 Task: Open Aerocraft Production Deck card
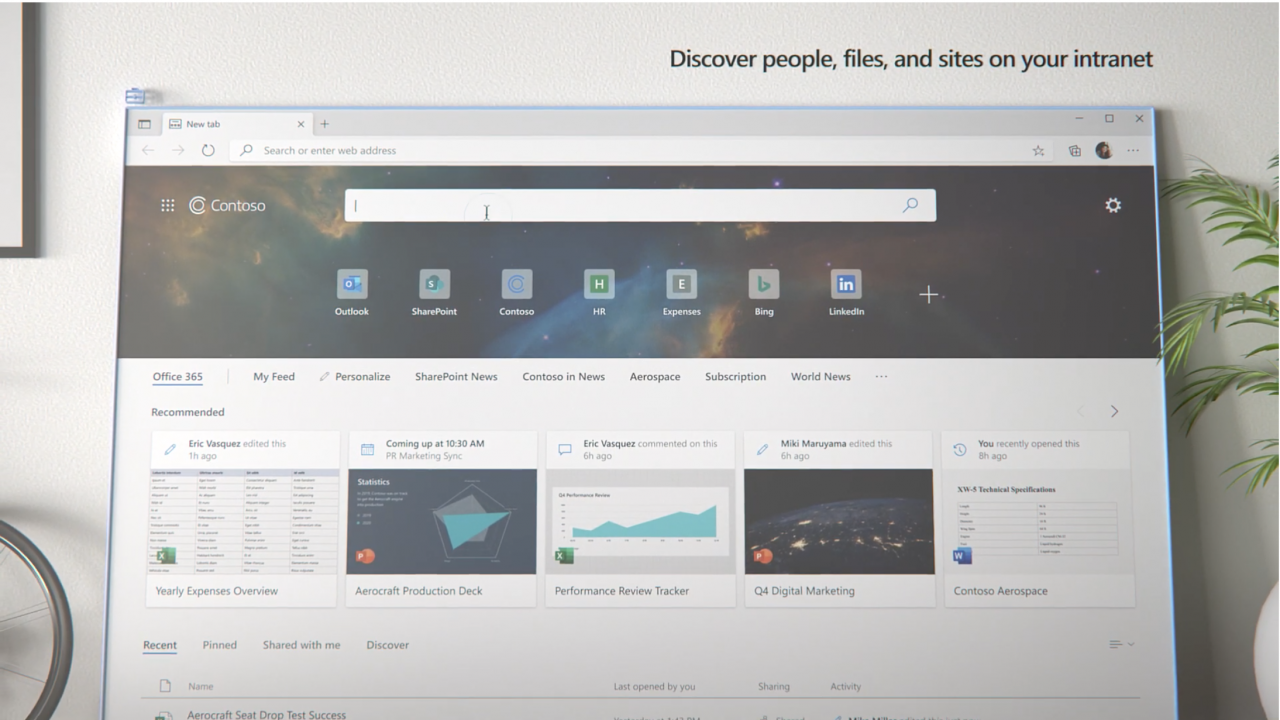click(x=441, y=518)
